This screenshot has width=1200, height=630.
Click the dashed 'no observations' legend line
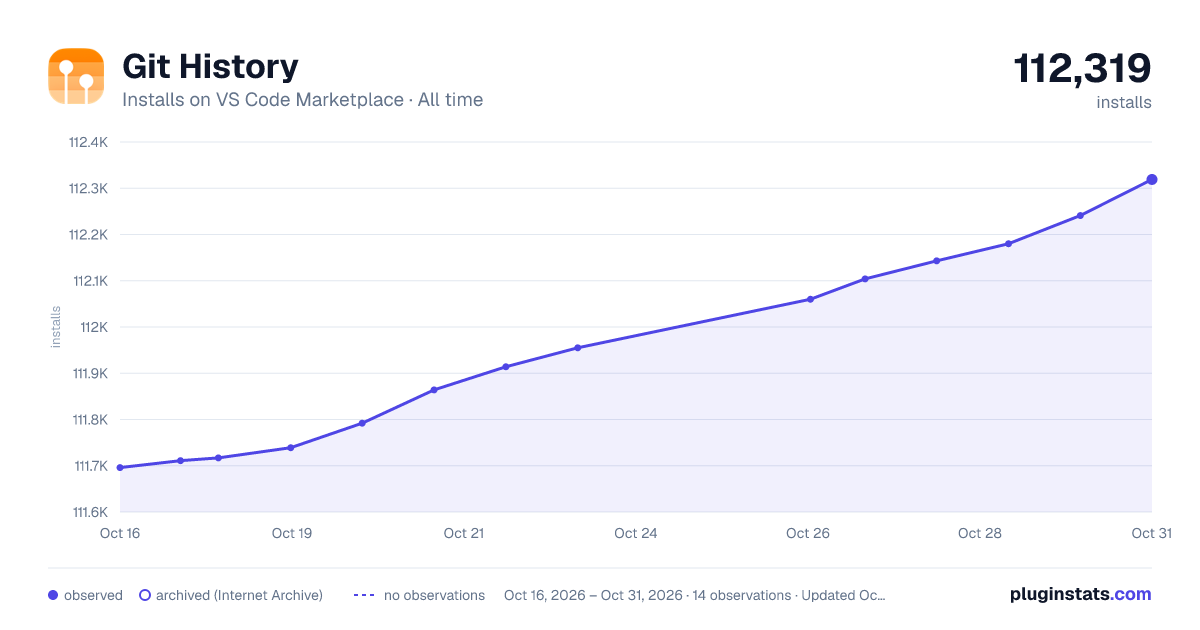tap(364, 595)
